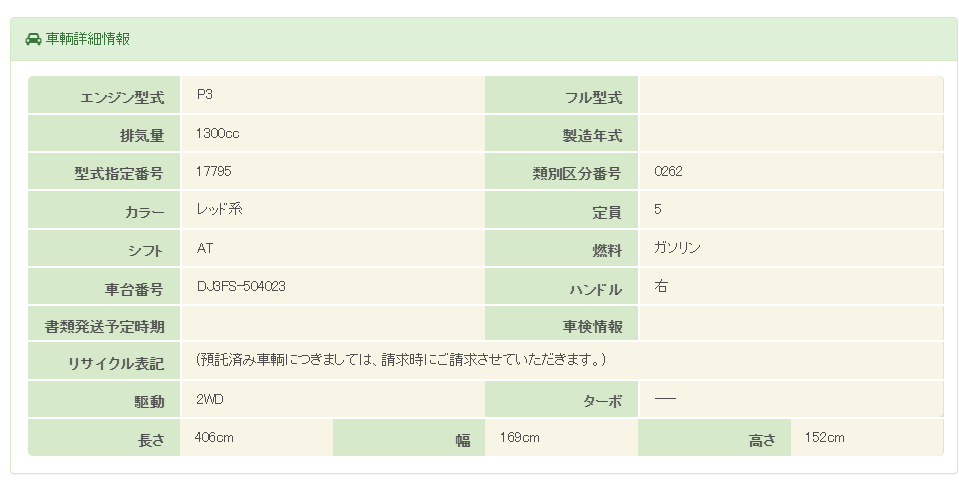
Task: Click the 高さ value 152cm
Action: pos(825,437)
